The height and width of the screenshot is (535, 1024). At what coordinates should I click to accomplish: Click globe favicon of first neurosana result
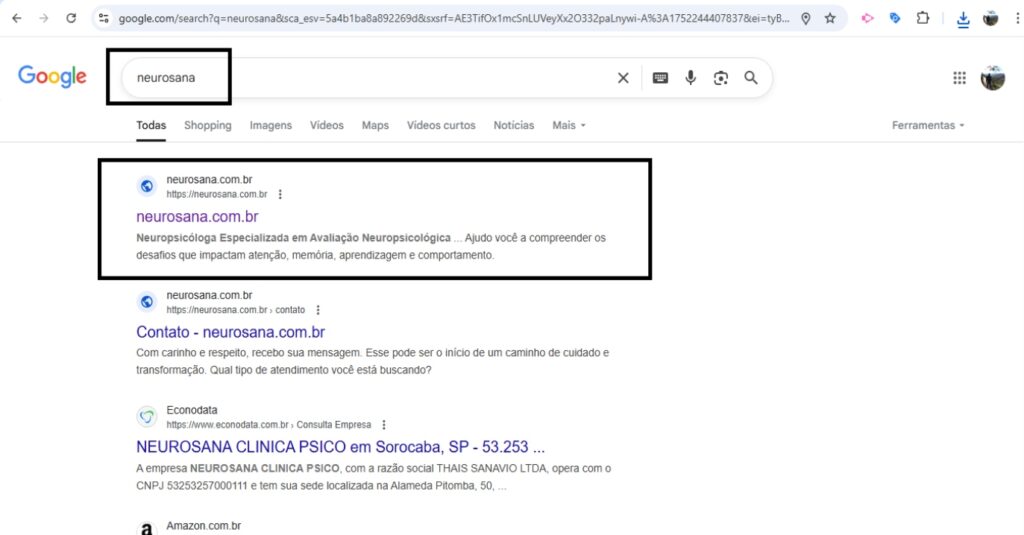click(147, 186)
